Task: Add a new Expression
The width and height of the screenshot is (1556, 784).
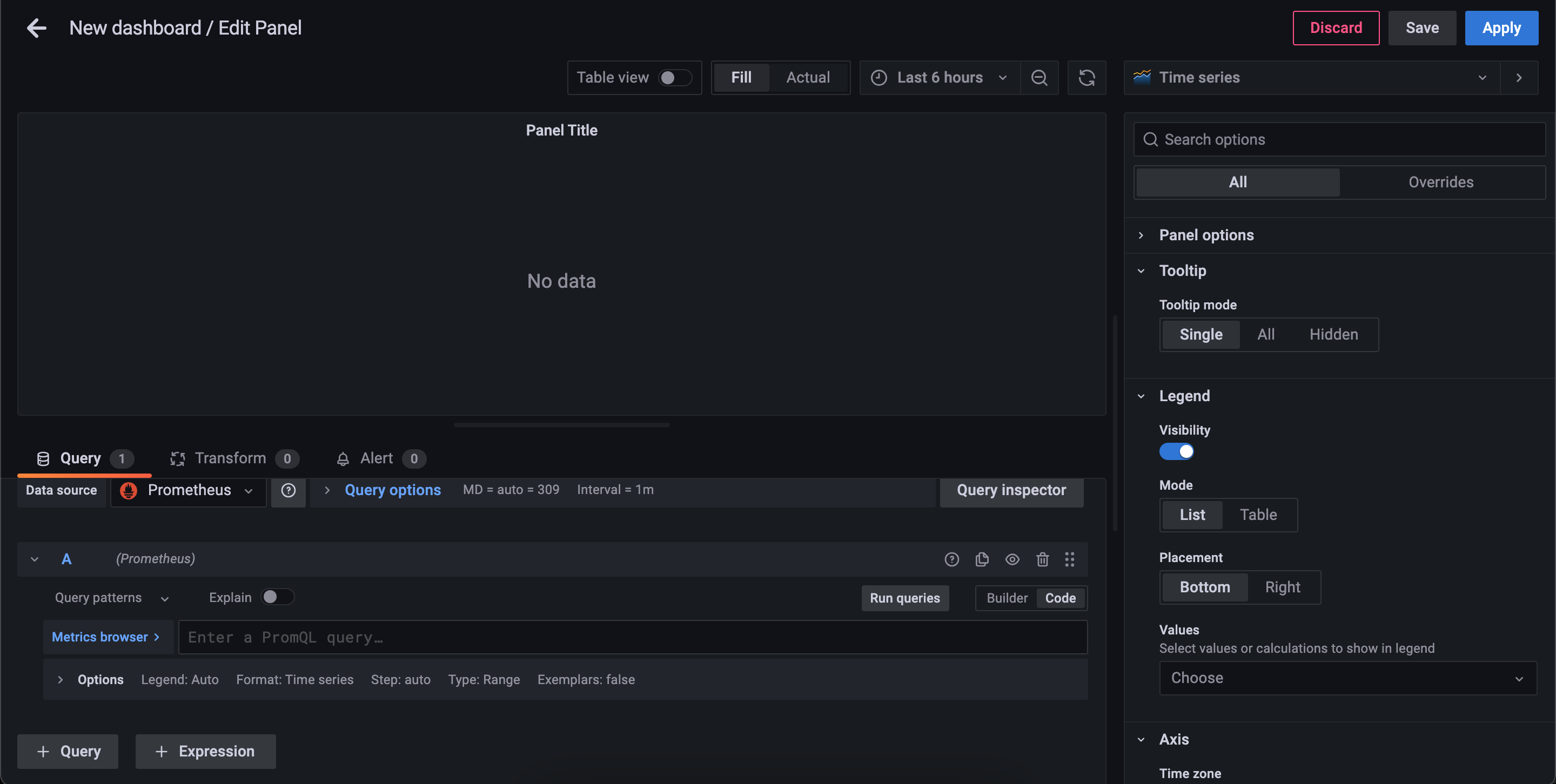Action: (x=205, y=752)
